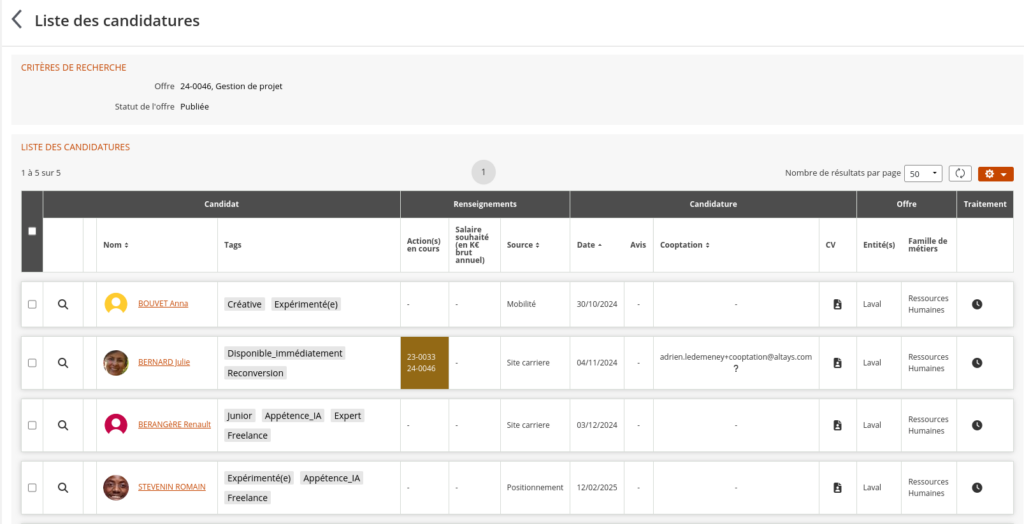This screenshot has height=524, width=1024.
Task: Open STEVENIN ROMAIN candidate link
Action: [171, 487]
